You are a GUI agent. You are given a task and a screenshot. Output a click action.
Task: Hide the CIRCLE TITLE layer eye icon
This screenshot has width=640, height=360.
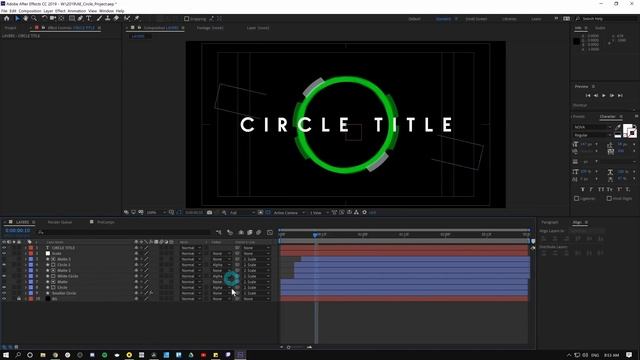4,248
